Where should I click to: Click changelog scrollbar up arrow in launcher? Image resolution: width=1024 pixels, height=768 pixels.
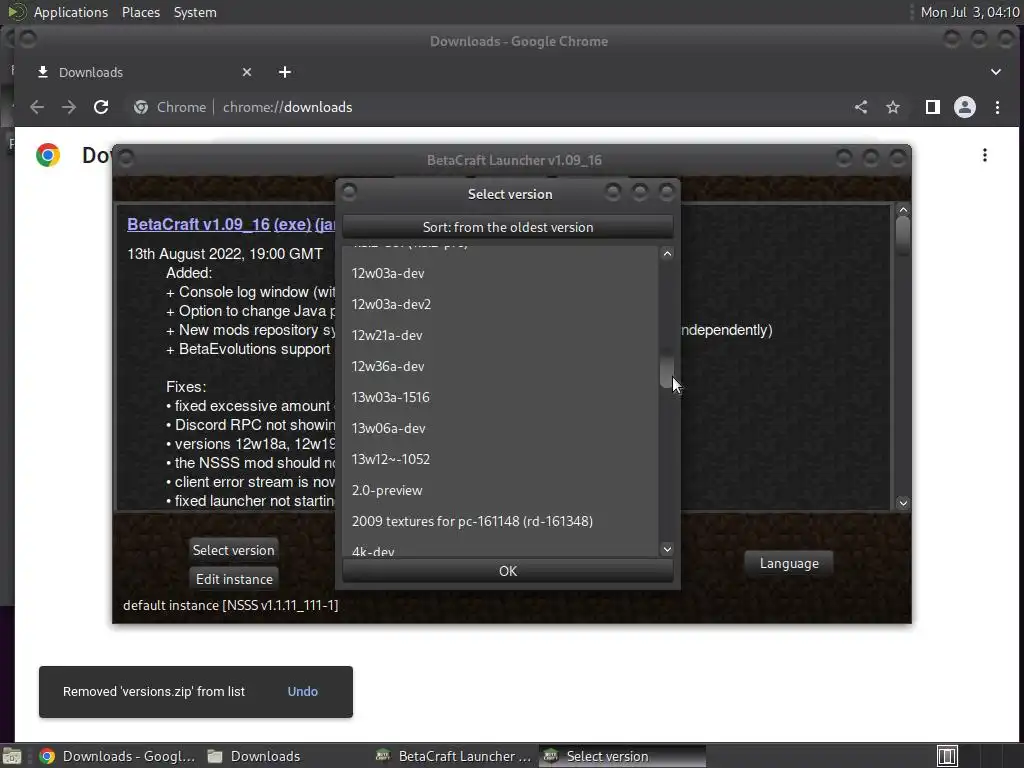click(903, 210)
